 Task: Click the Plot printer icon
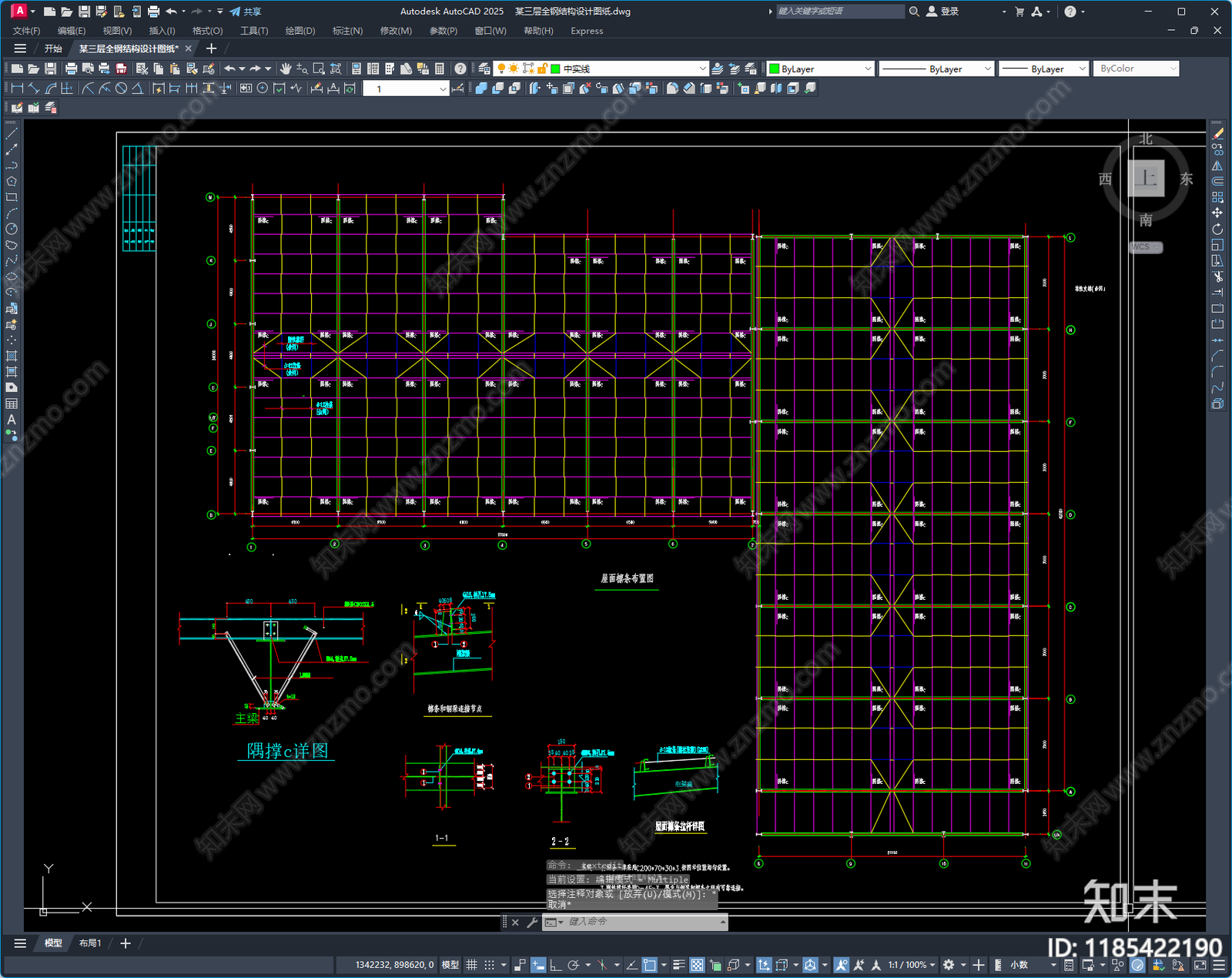(71, 69)
